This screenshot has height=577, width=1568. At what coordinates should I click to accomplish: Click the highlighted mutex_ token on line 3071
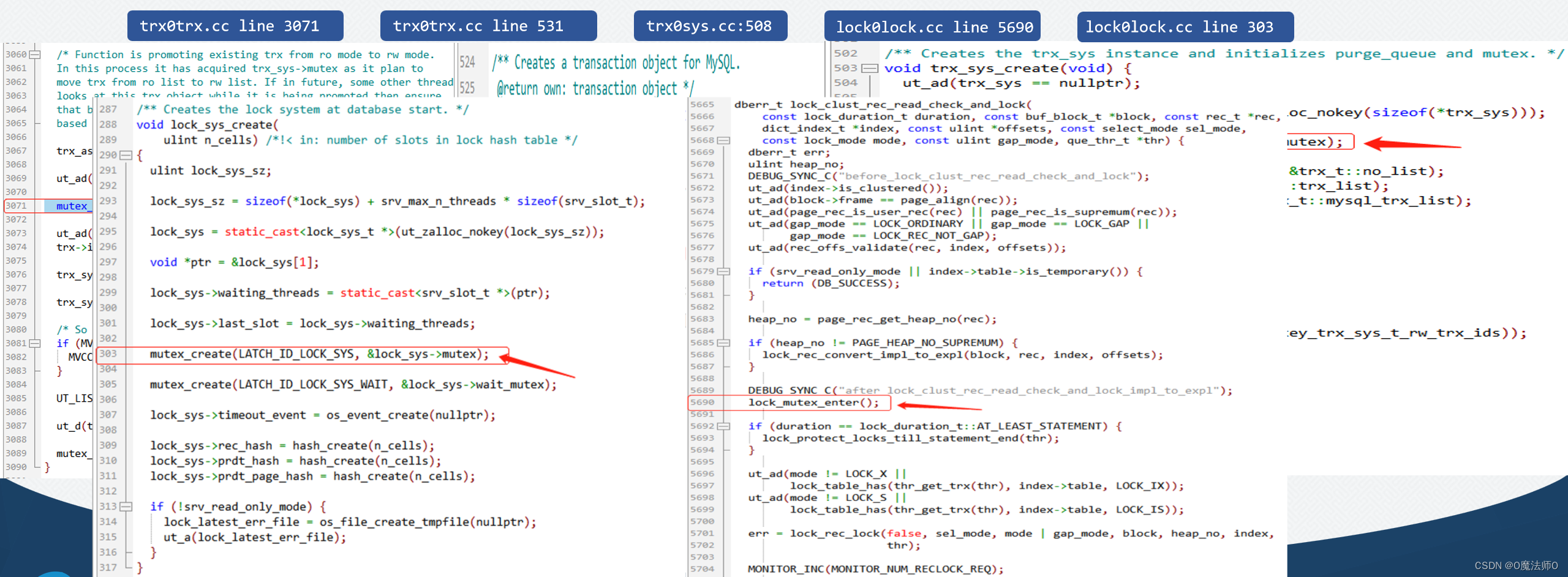coord(72,206)
